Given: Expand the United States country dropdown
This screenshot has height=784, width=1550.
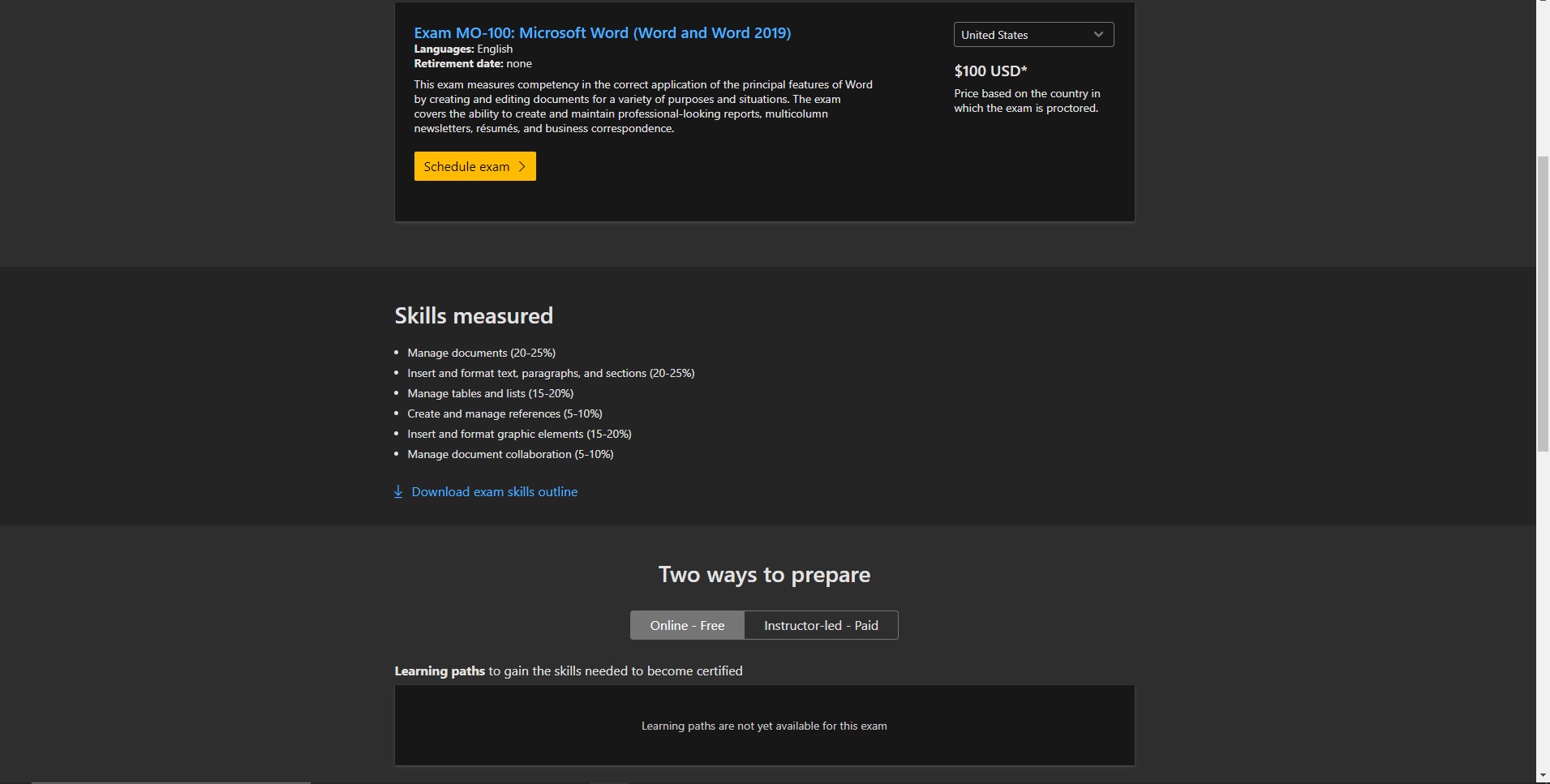Looking at the screenshot, I should (x=1033, y=35).
